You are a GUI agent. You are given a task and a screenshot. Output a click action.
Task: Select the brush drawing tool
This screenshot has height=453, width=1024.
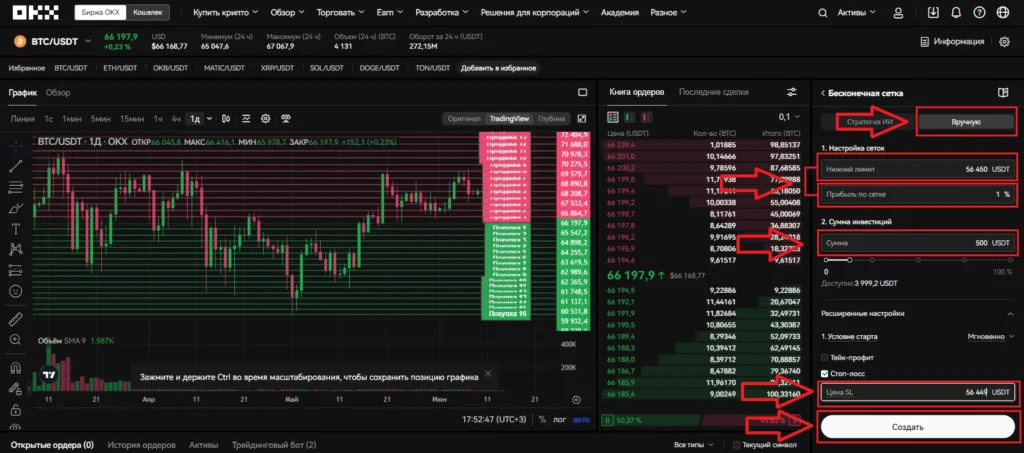(x=16, y=208)
